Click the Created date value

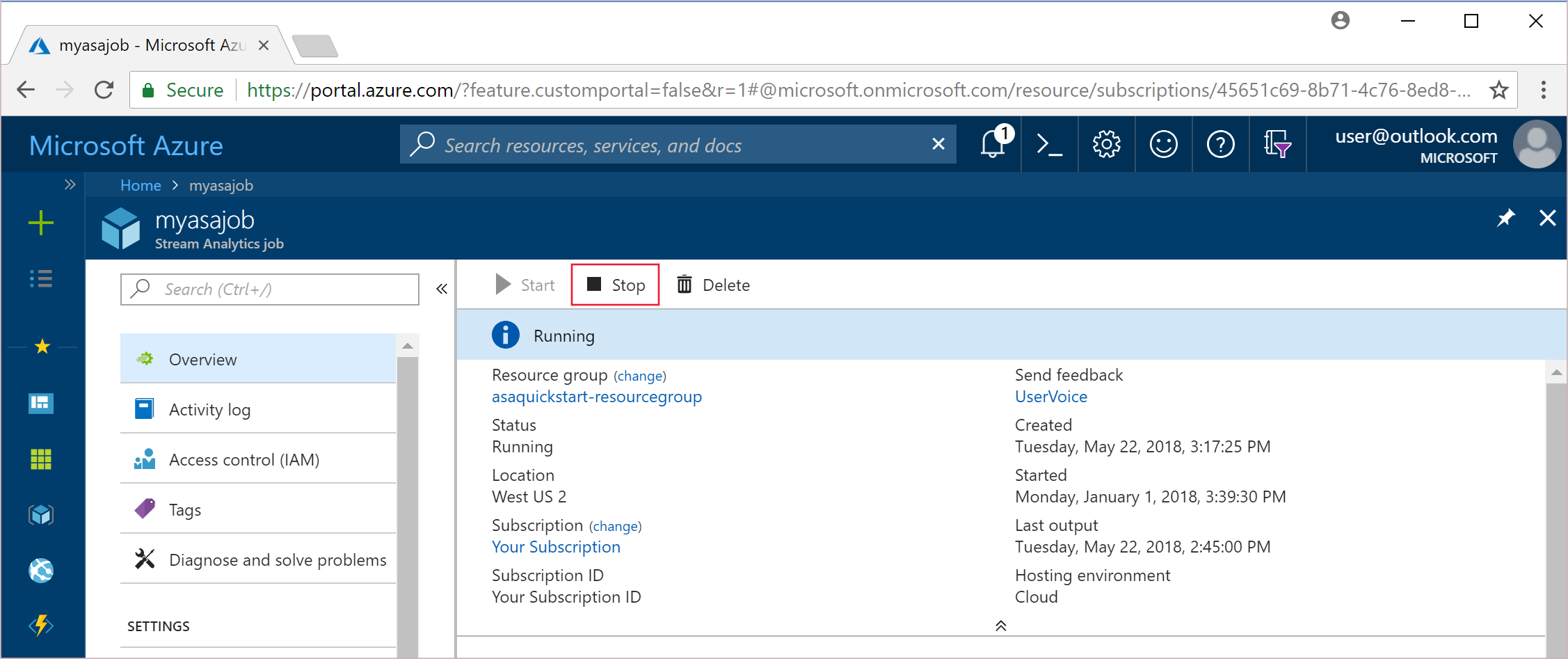coord(1143,447)
